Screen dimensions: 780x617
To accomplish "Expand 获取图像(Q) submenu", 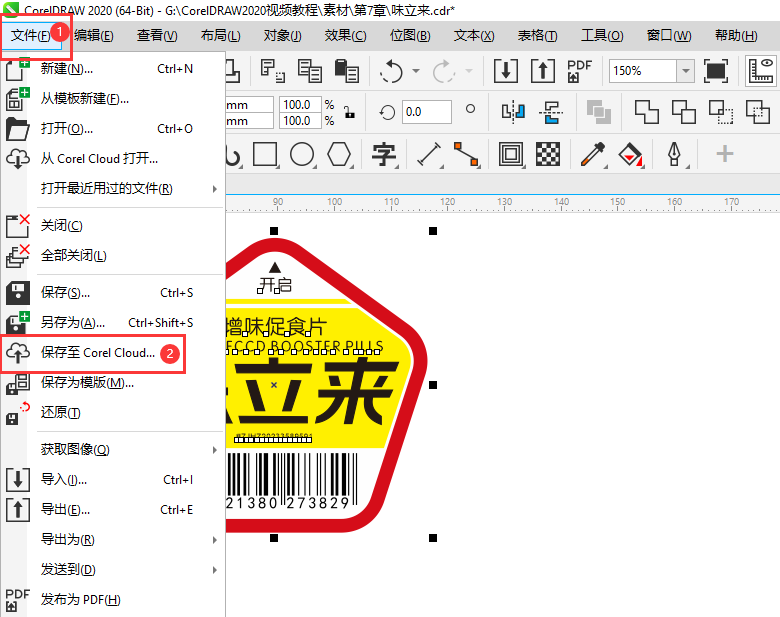I will 112,450.
